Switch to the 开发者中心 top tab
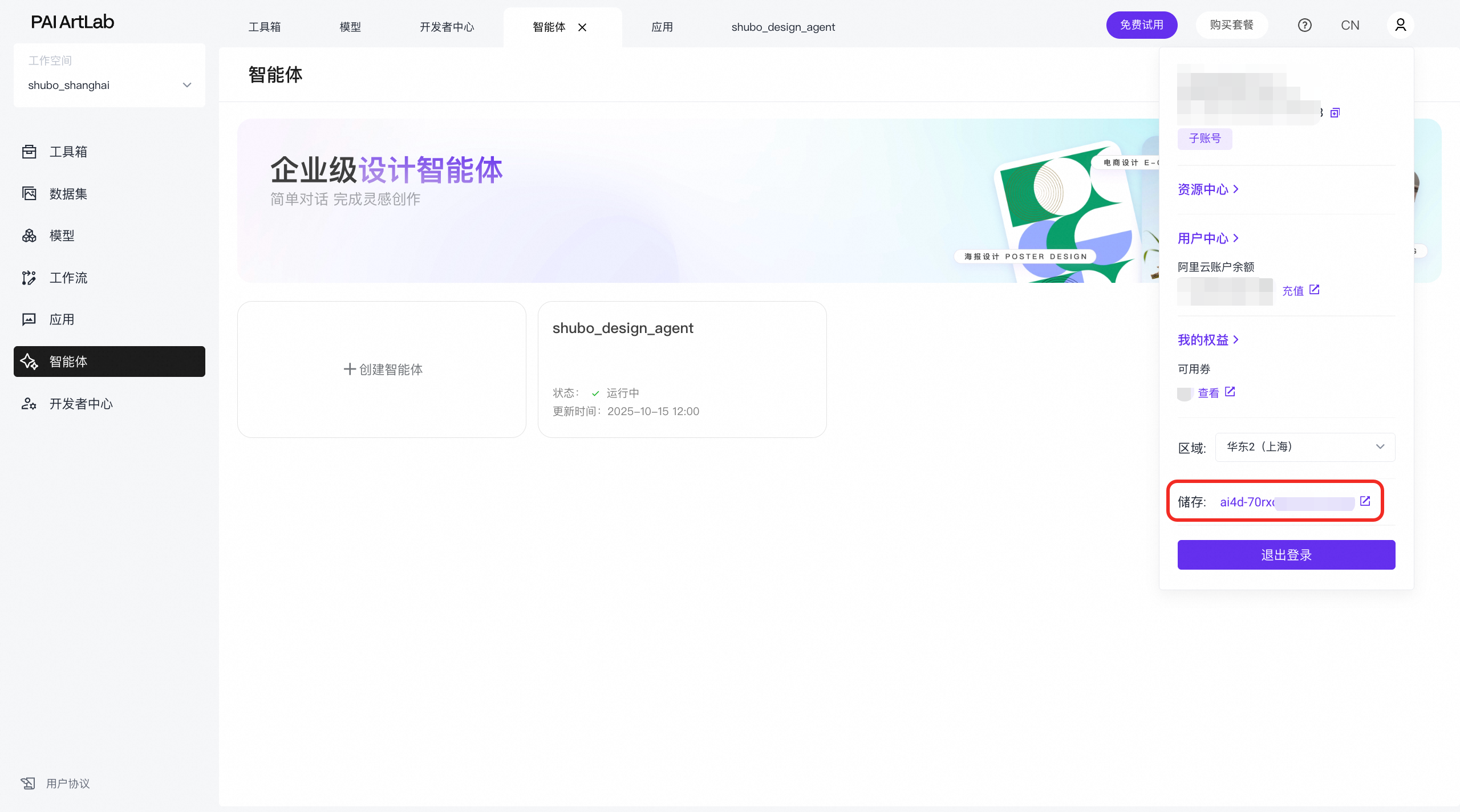The image size is (1460, 812). pos(447,27)
